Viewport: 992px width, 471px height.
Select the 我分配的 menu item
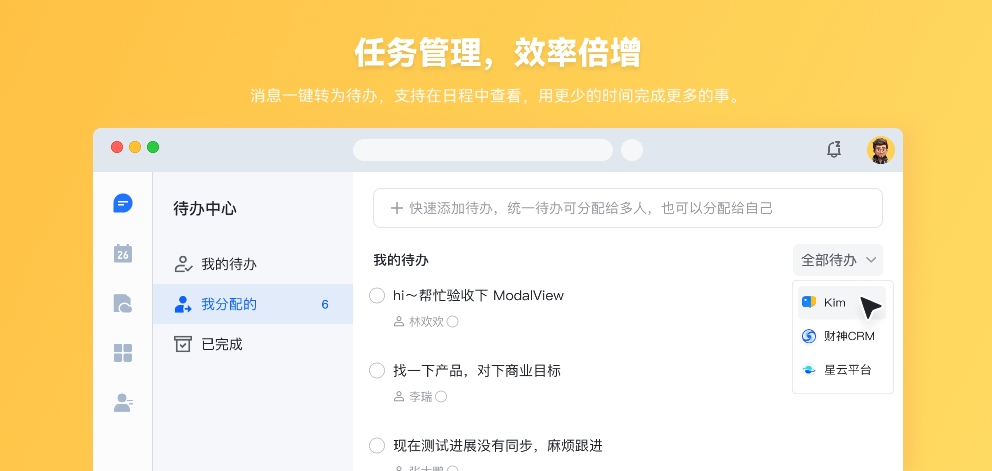[x=252, y=305]
